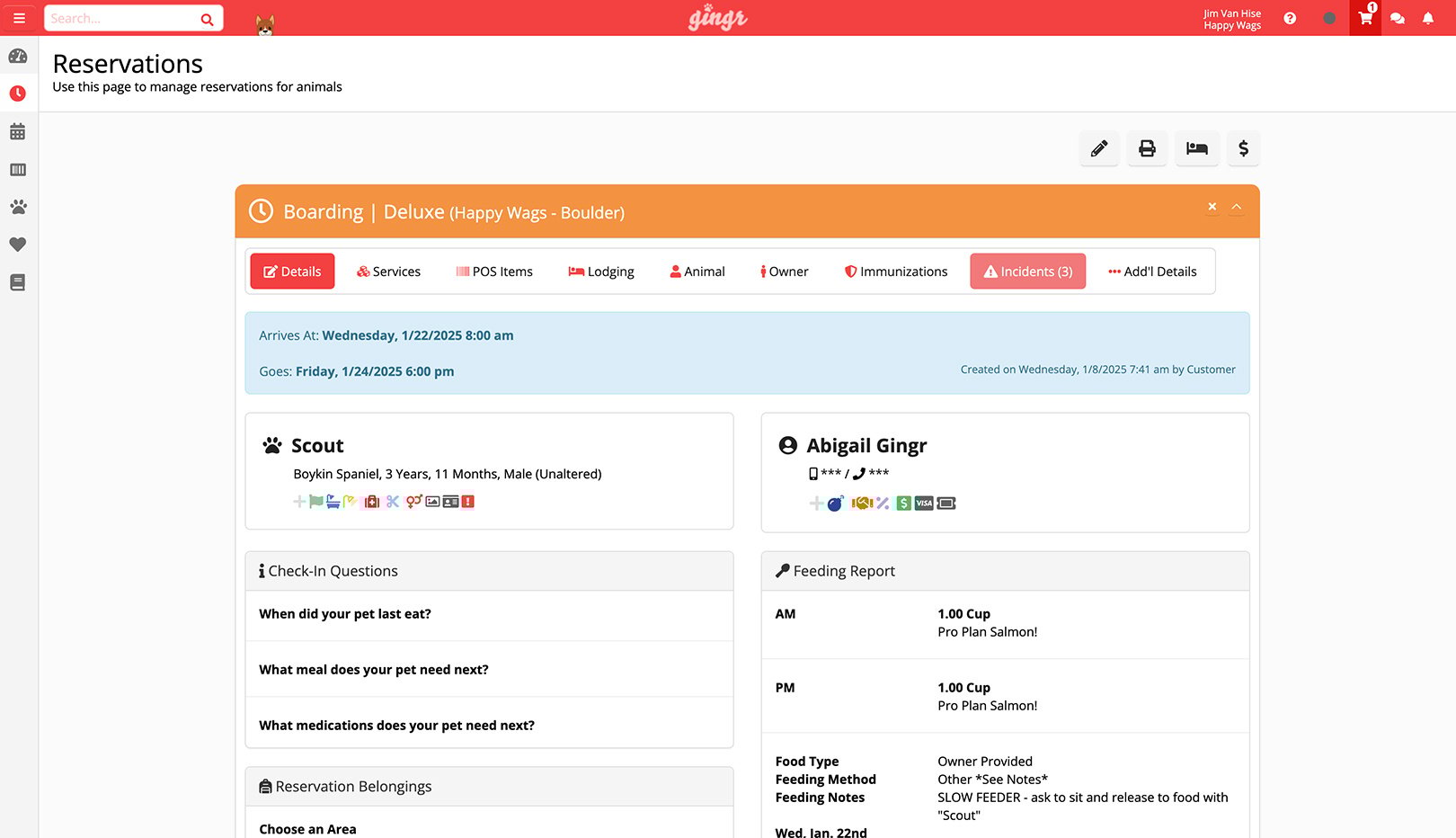Click inside the search field
The height and width of the screenshot is (838, 1456).
(x=126, y=18)
